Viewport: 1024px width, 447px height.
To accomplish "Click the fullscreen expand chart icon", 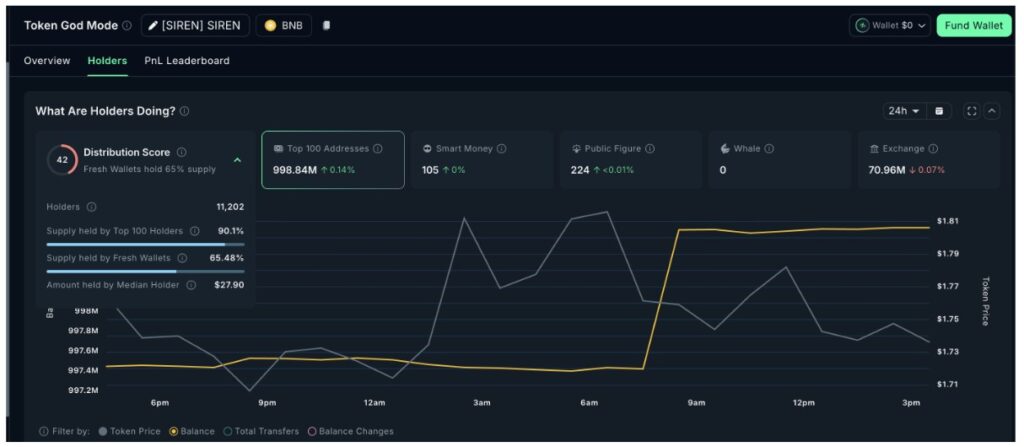I will (971, 111).
